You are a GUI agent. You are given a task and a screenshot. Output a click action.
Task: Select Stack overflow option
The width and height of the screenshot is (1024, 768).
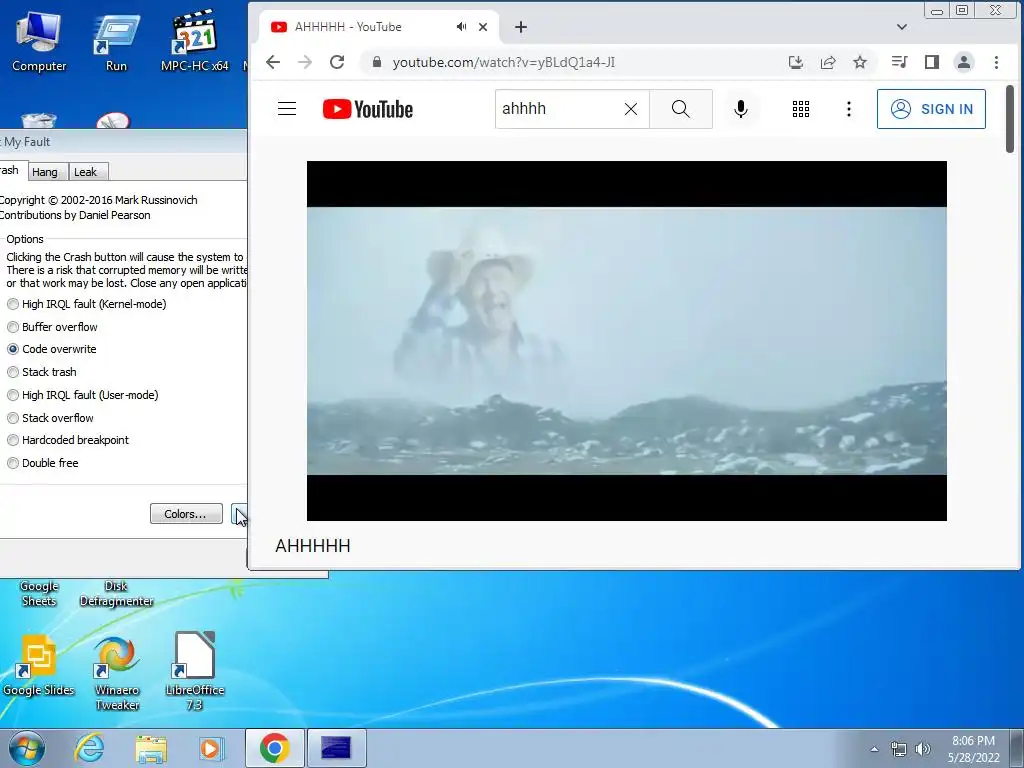[x=50, y=418]
